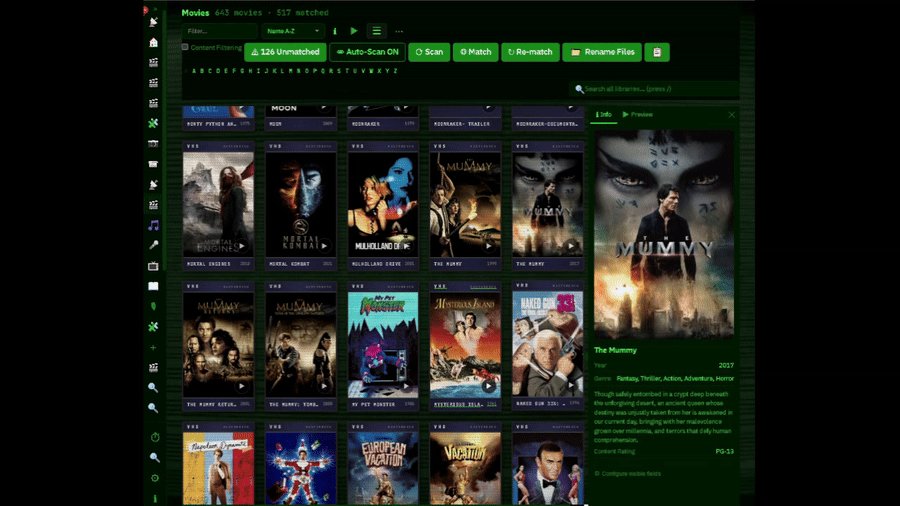Open the book library icon in sidebar
This screenshot has width=900, height=506.
[x=153, y=286]
